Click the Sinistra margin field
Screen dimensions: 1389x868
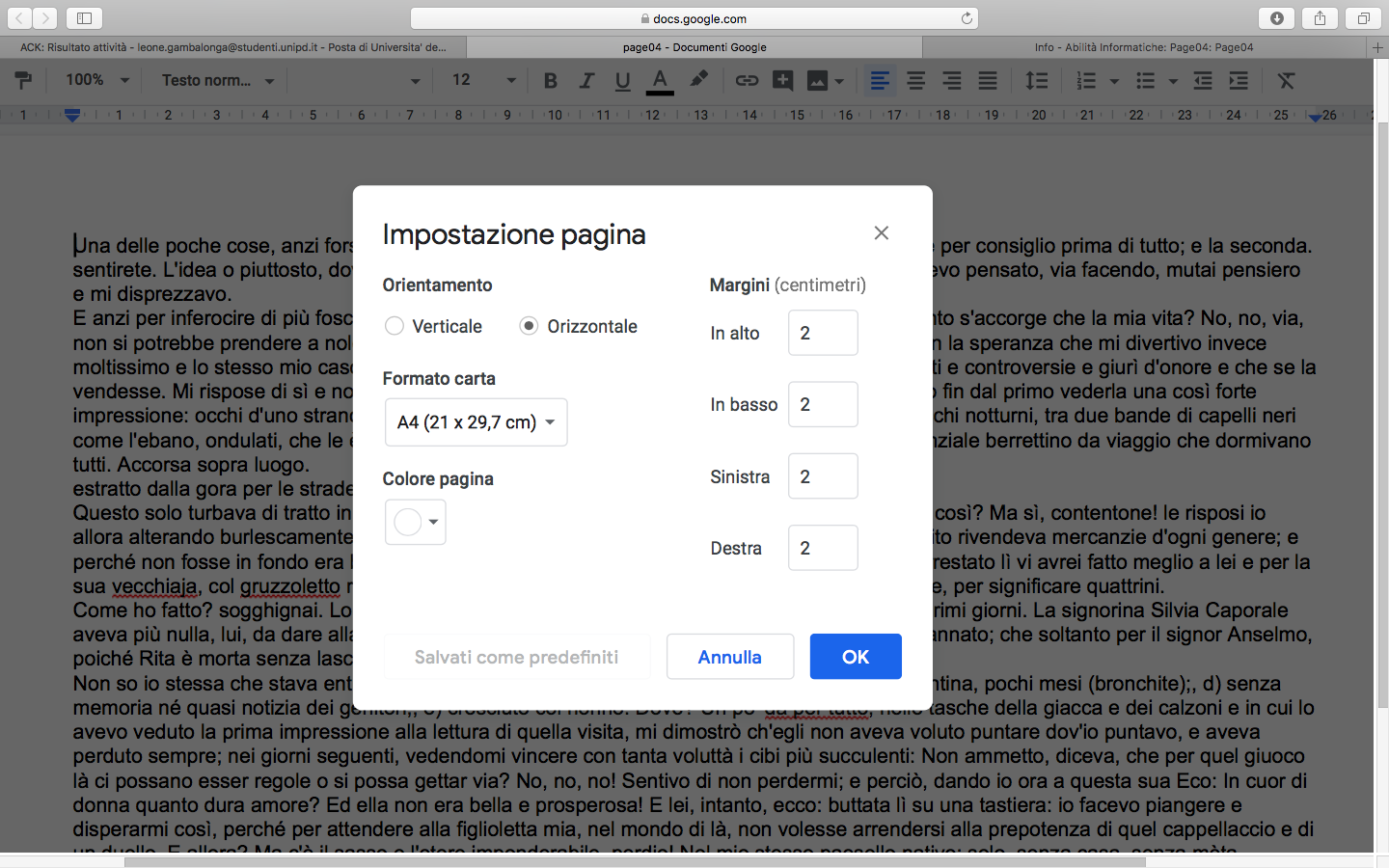point(823,476)
